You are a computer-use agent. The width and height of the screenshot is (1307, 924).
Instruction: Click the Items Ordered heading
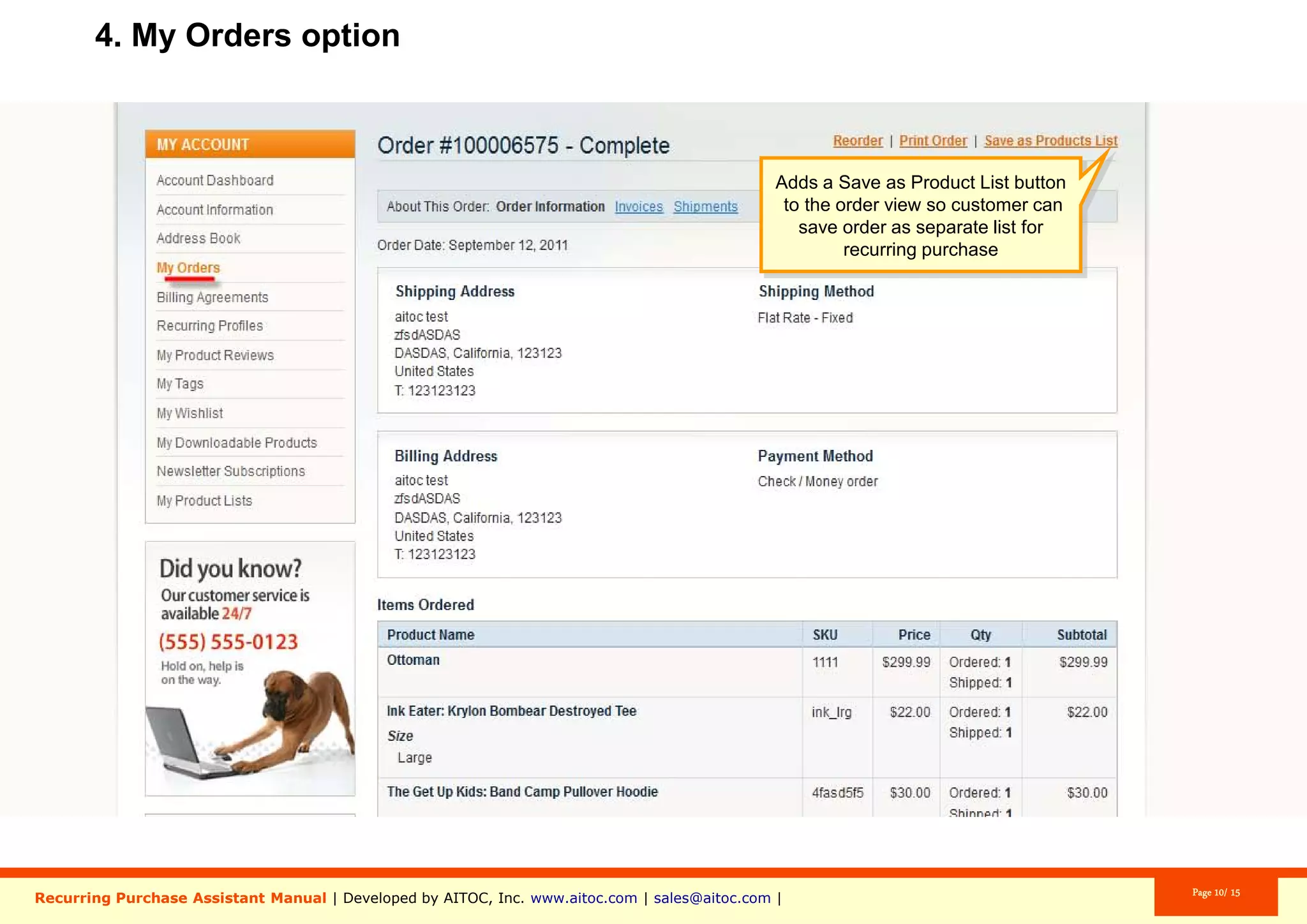click(x=426, y=605)
